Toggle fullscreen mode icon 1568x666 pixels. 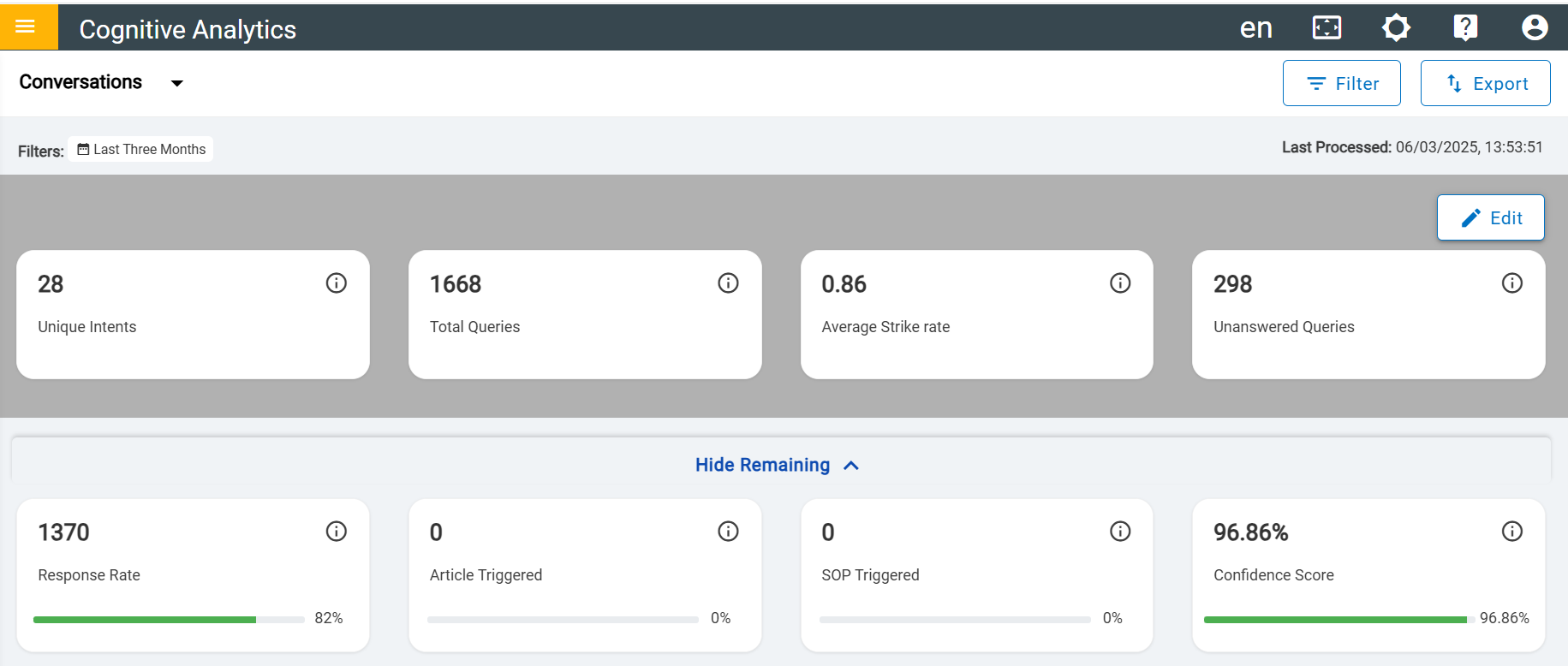[1327, 28]
